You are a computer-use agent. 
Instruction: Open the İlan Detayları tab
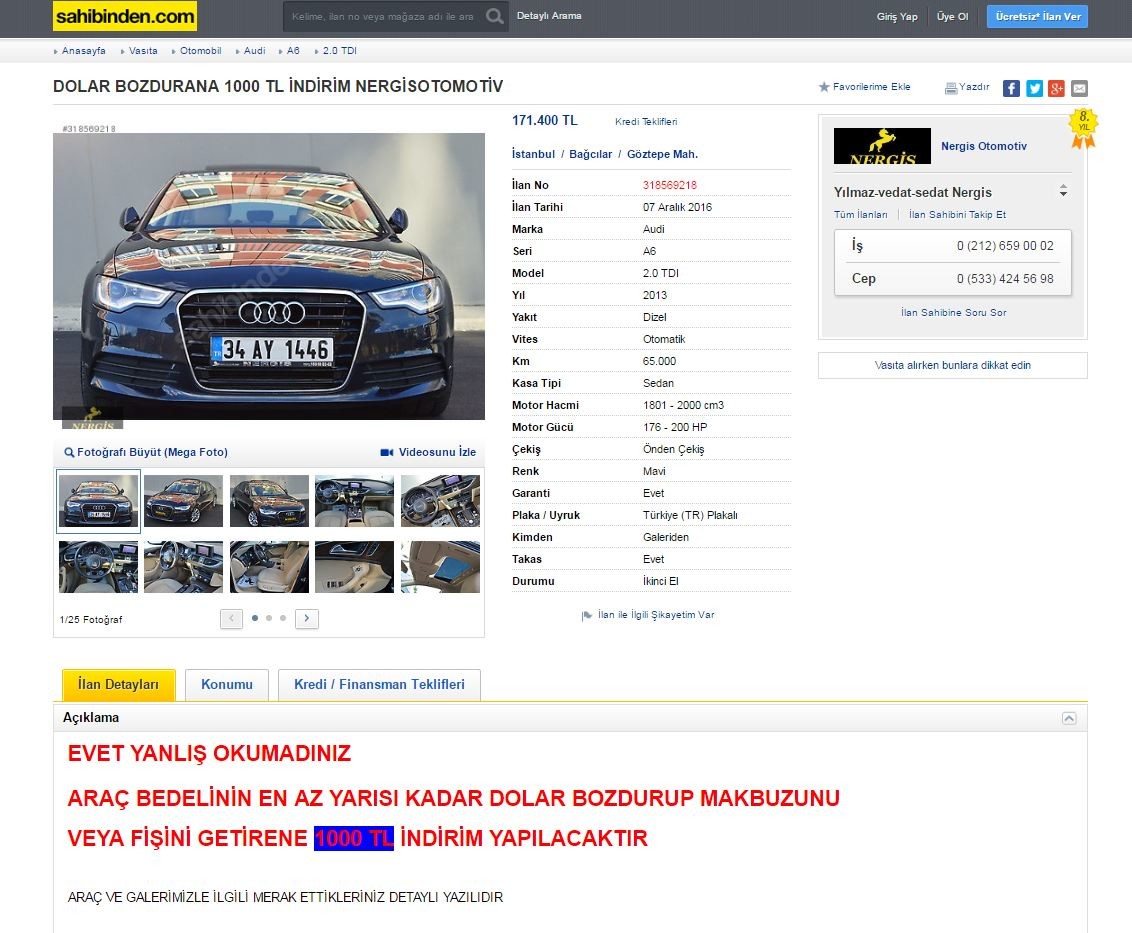click(x=118, y=685)
